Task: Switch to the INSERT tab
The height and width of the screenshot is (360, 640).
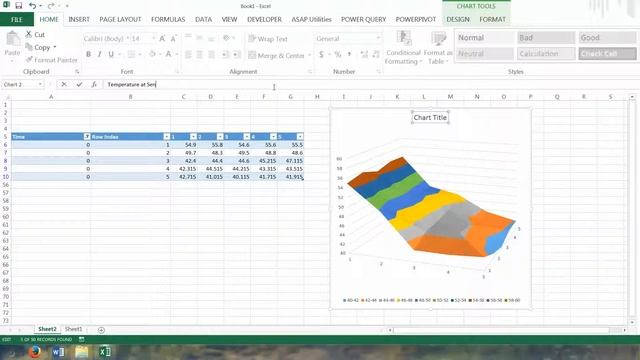Action: coord(79,19)
